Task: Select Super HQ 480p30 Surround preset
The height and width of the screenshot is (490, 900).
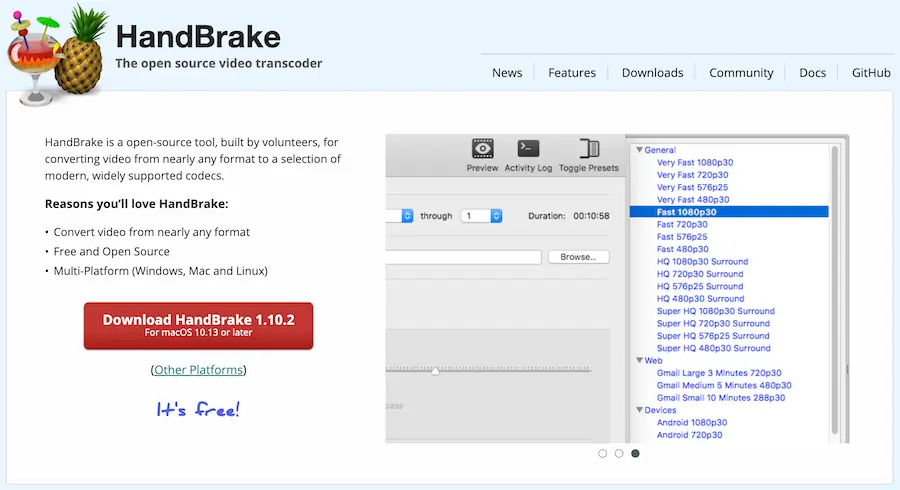Action: pos(713,348)
